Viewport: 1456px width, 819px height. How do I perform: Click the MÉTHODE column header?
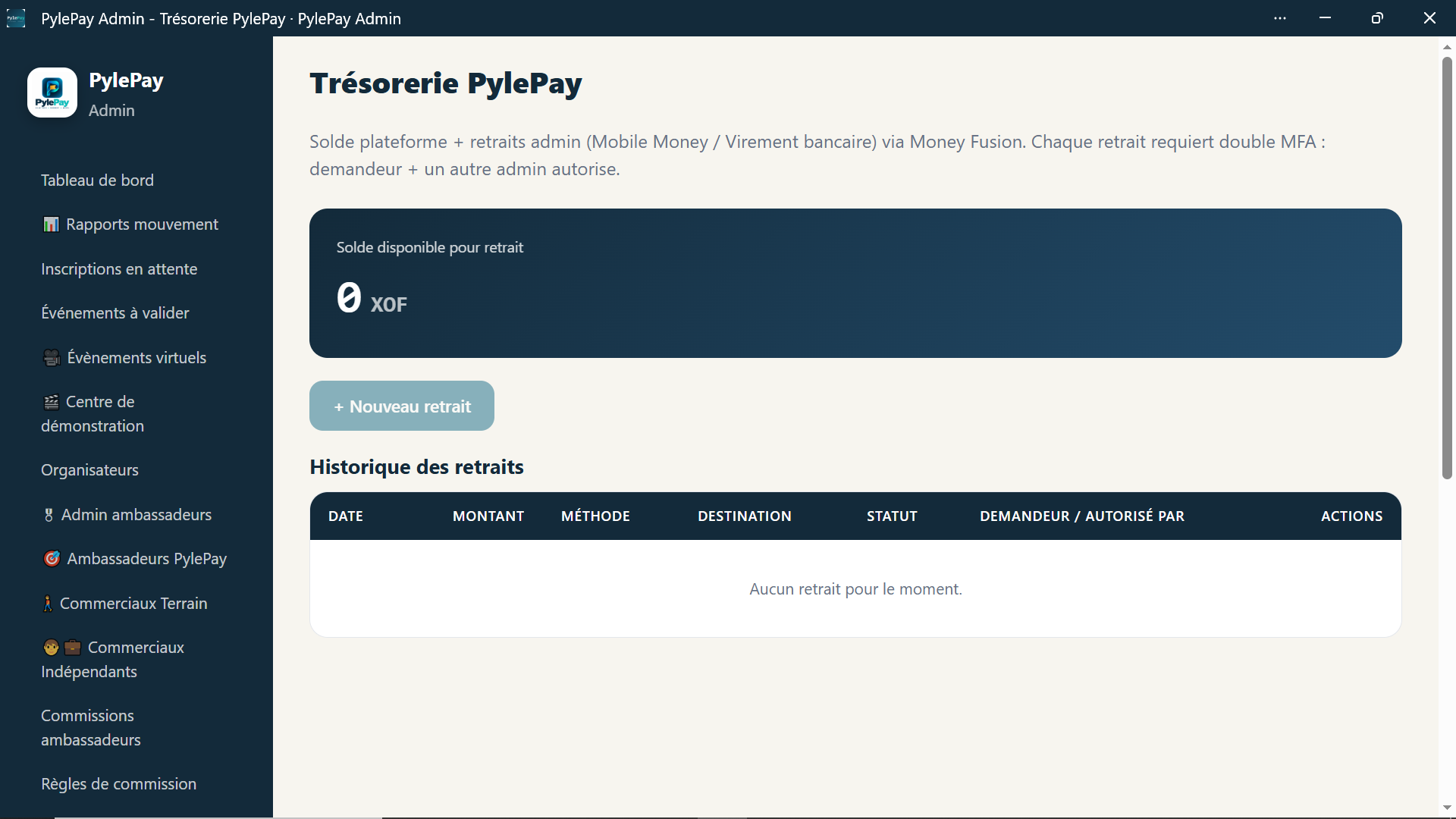595,516
